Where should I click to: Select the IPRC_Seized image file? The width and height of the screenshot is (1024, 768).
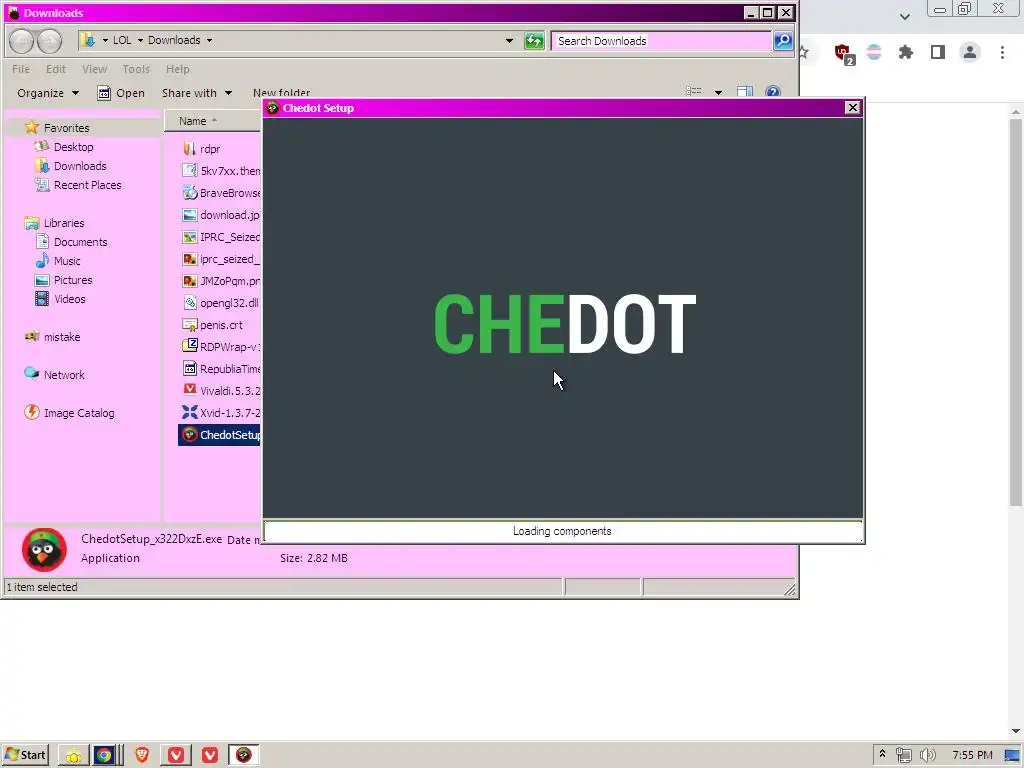(x=221, y=237)
